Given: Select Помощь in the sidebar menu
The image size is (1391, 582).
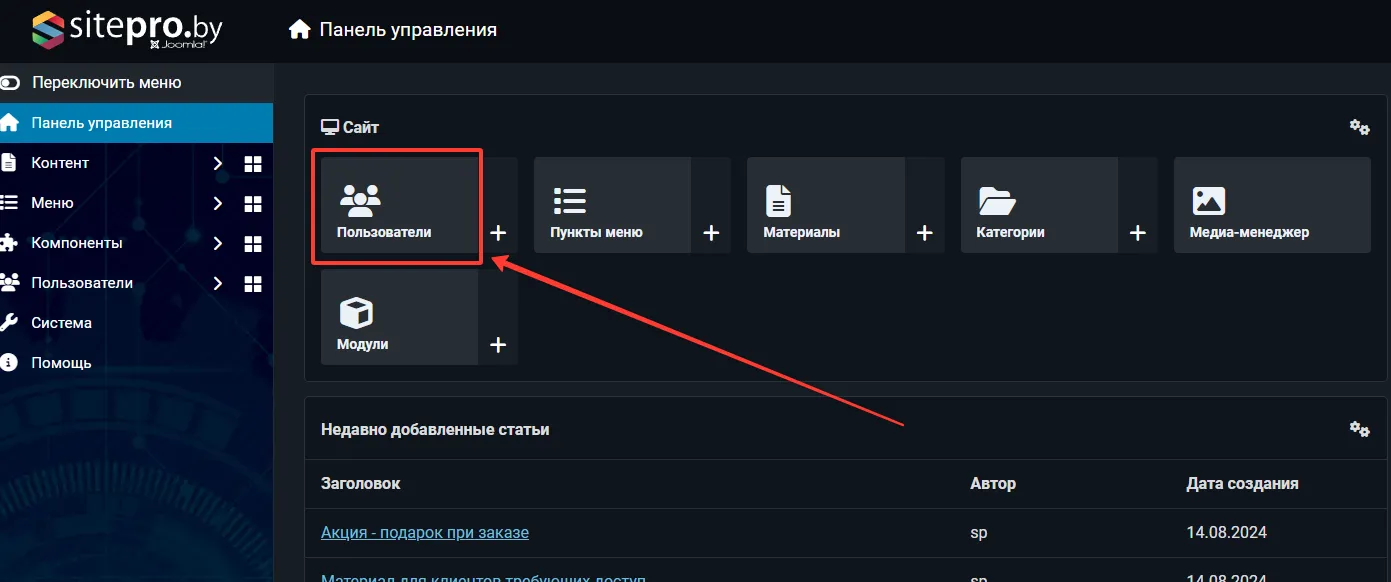Looking at the screenshot, I should [x=61, y=363].
